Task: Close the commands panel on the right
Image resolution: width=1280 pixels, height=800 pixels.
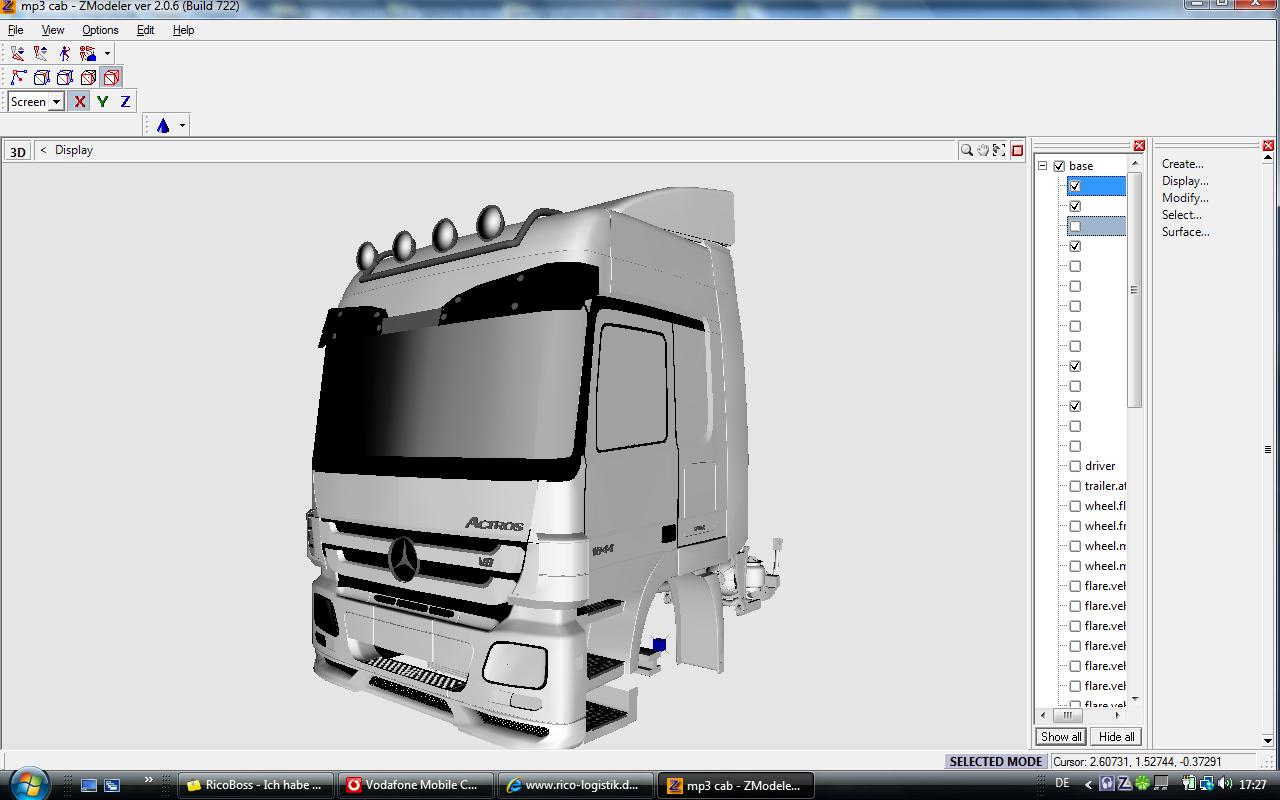Action: click(x=1268, y=146)
